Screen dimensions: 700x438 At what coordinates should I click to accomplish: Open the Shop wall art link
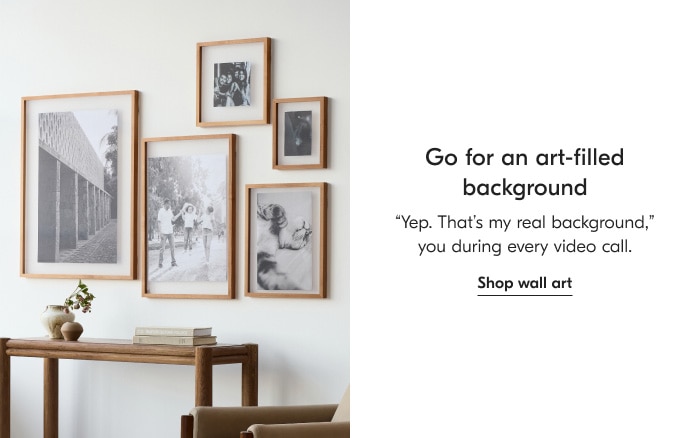click(x=525, y=283)
